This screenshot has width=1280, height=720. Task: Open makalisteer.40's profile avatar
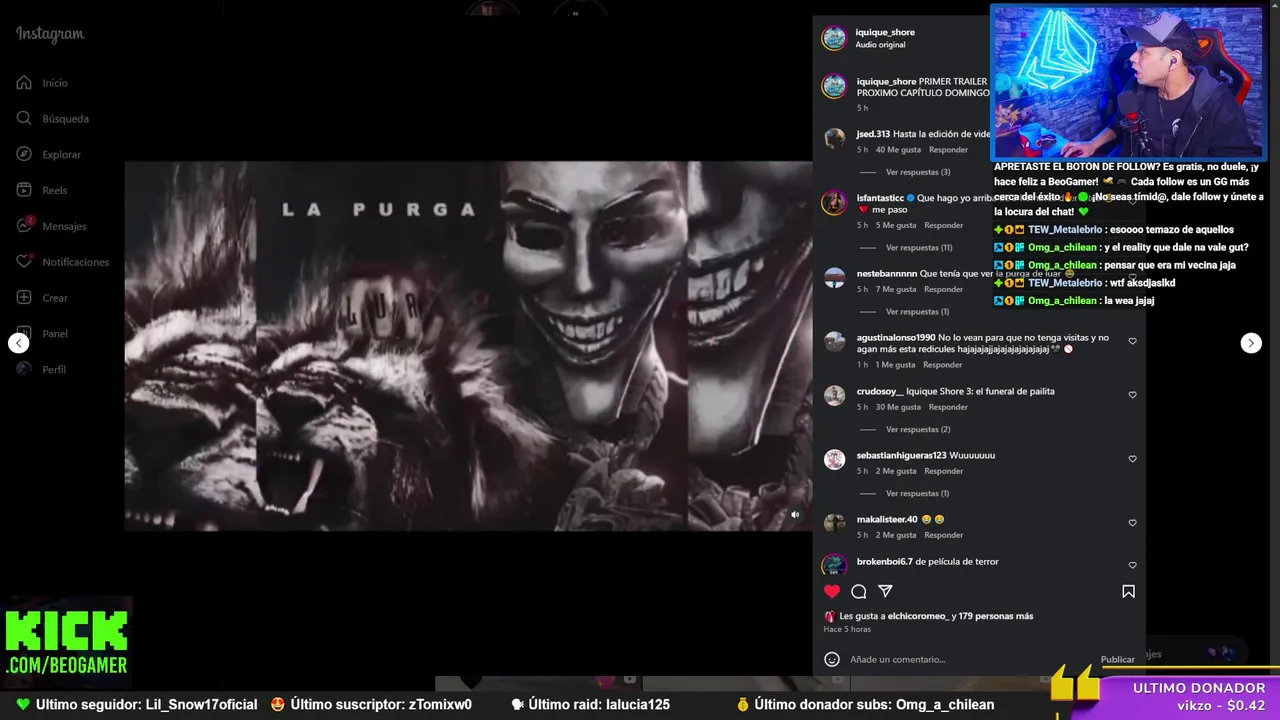pos(834,523)
